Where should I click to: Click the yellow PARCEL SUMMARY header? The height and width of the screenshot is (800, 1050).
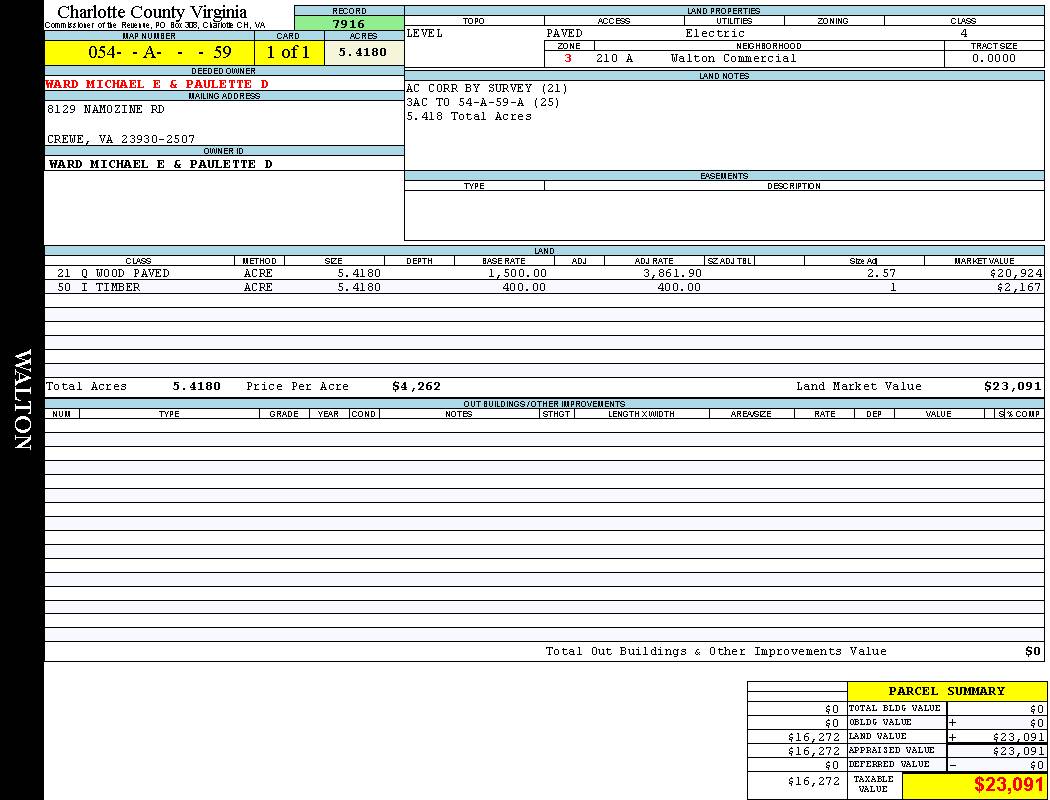pos(946,691)
